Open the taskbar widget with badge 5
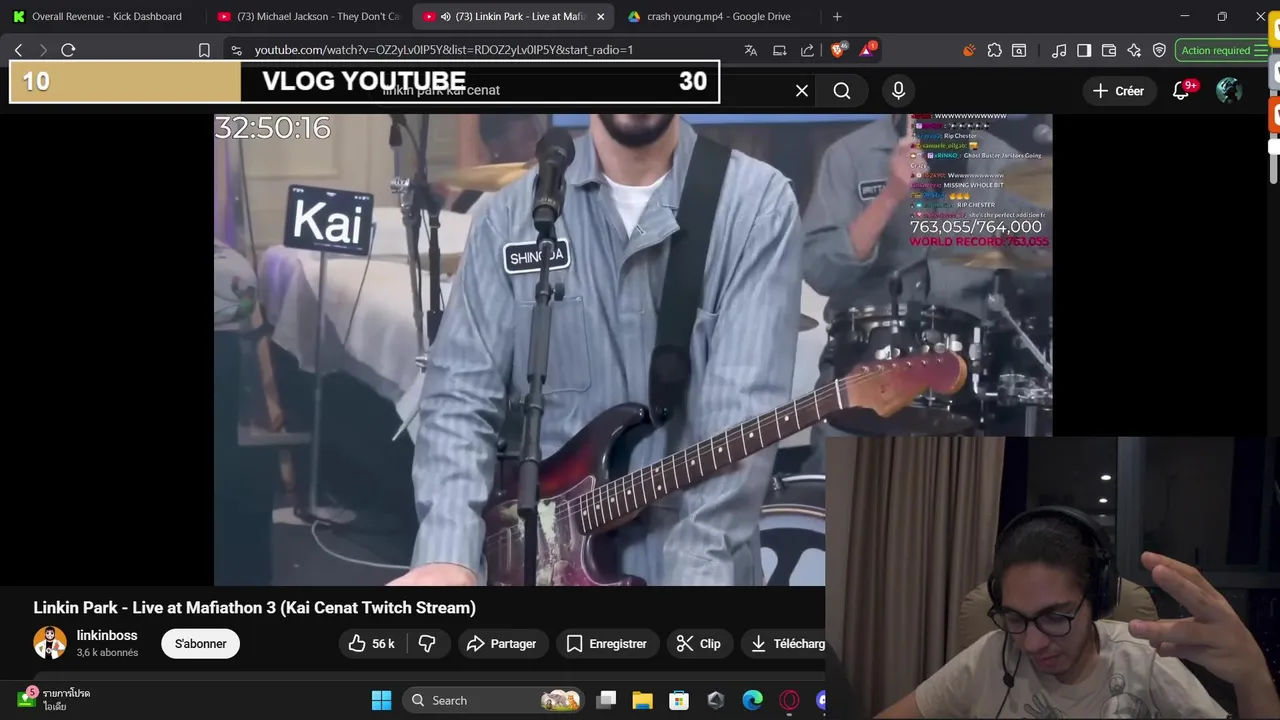 pyautogui.click(x=54, y=699)
